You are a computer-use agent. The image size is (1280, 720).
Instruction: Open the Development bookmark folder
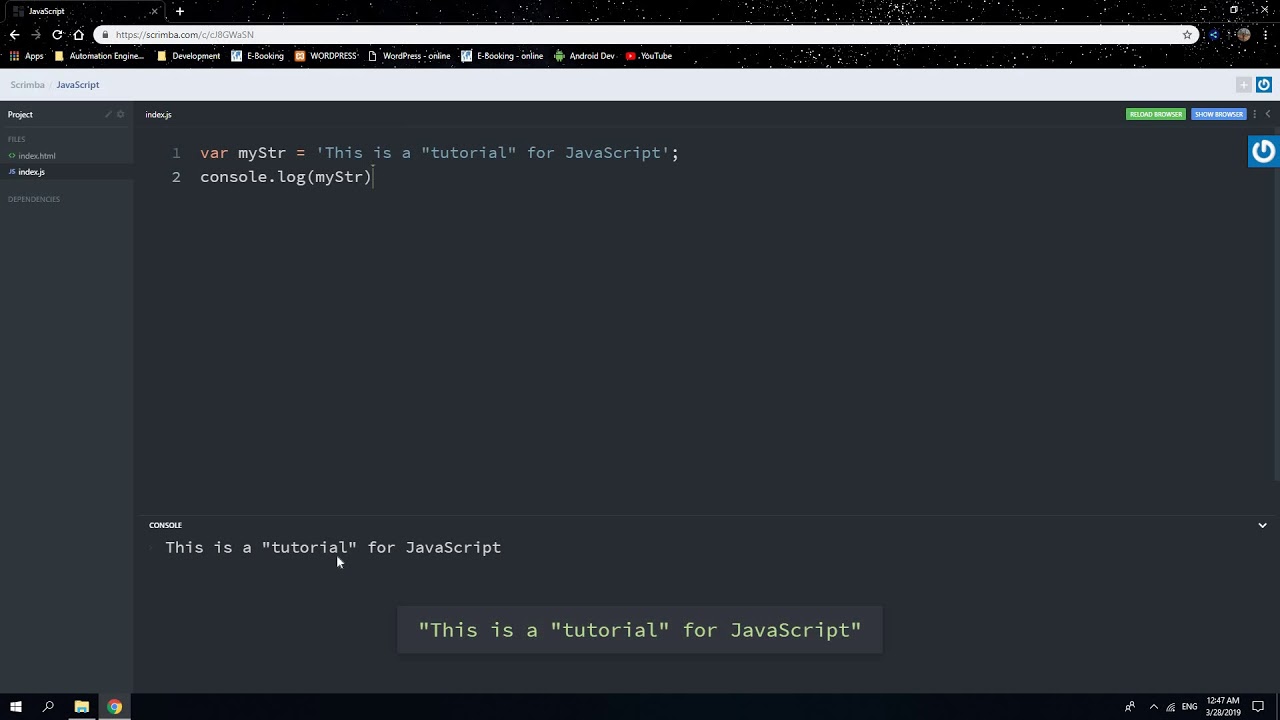[188, 56]
